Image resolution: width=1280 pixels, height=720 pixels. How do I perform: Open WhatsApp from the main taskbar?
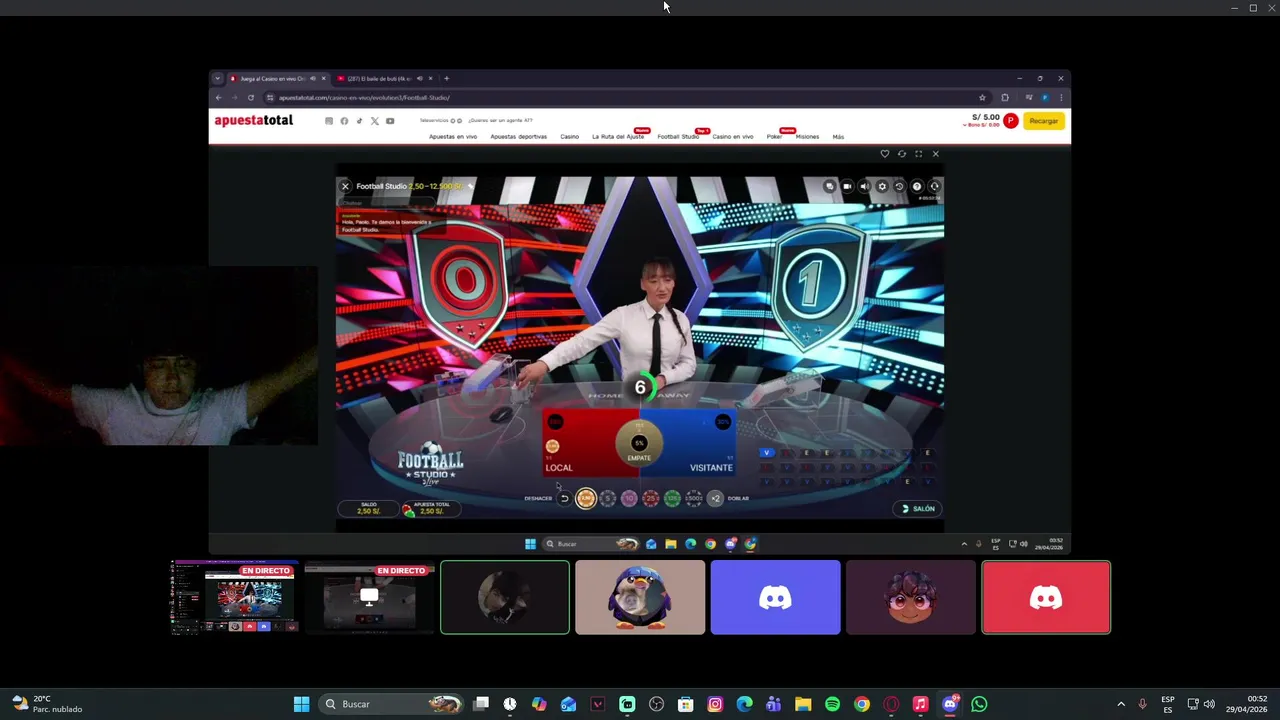pyautogui.click(x=979, y=704)
